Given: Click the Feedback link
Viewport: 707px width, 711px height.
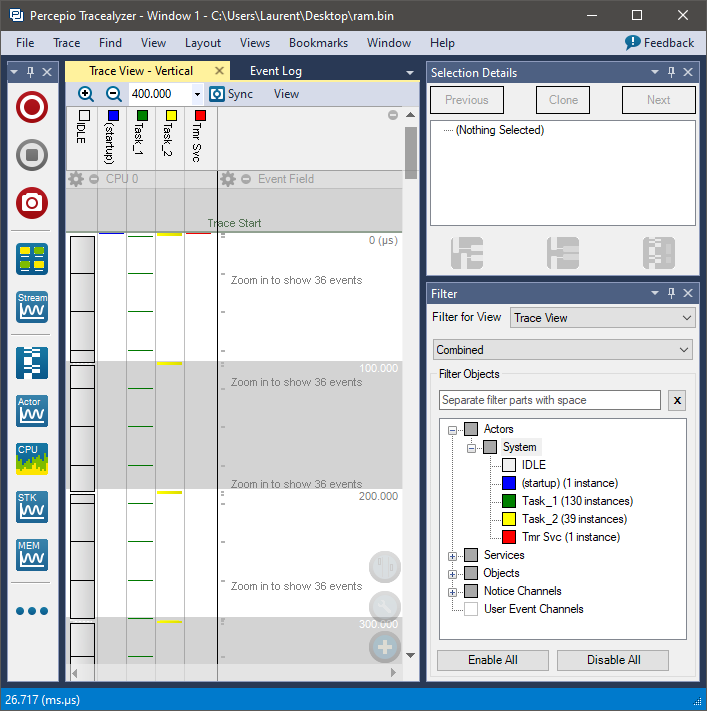Looking at the screenshot, I should coord(668,43).
